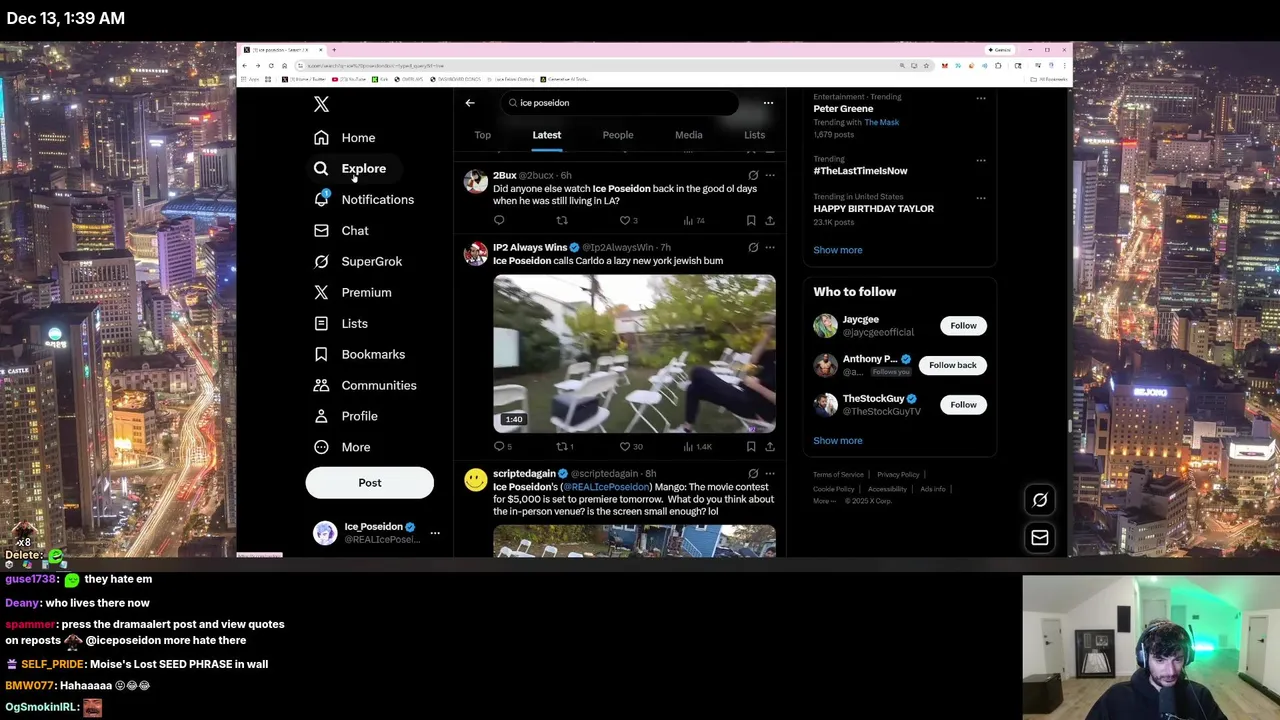Open Chat envelope in sidebar

pyautogui.click(x=321, y=230)
